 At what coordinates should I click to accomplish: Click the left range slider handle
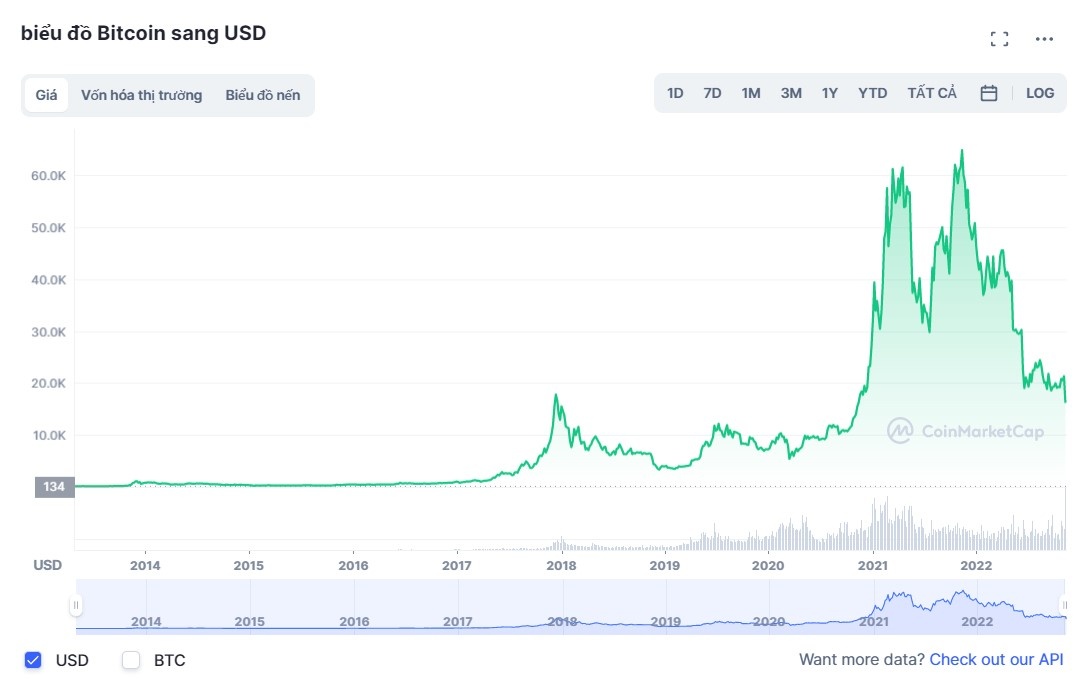(76, 605)
